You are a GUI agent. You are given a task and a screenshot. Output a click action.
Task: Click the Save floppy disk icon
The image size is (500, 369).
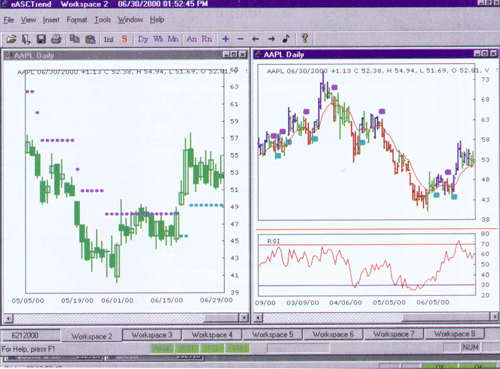tap(41, 39)
